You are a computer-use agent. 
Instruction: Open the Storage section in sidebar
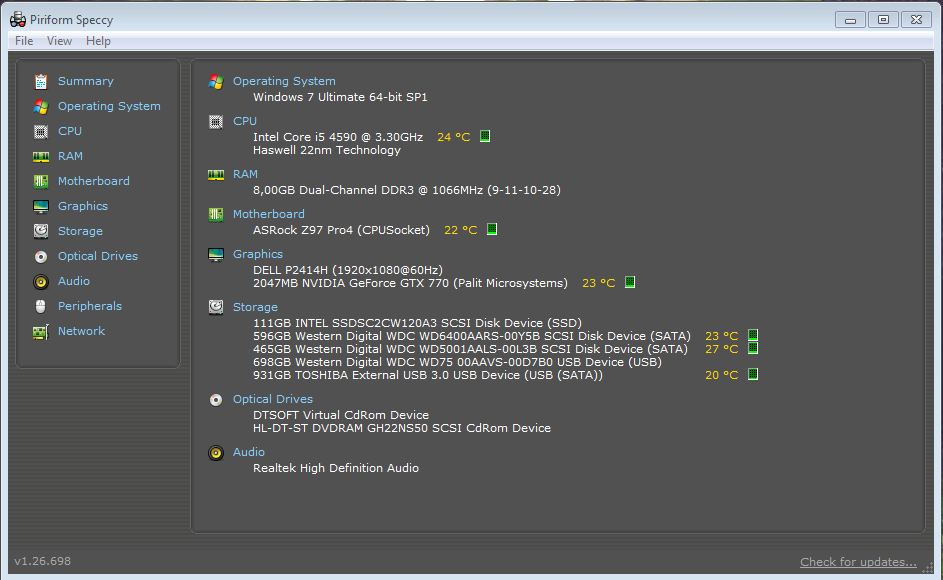pyautogui.click(x=80, y=232)
